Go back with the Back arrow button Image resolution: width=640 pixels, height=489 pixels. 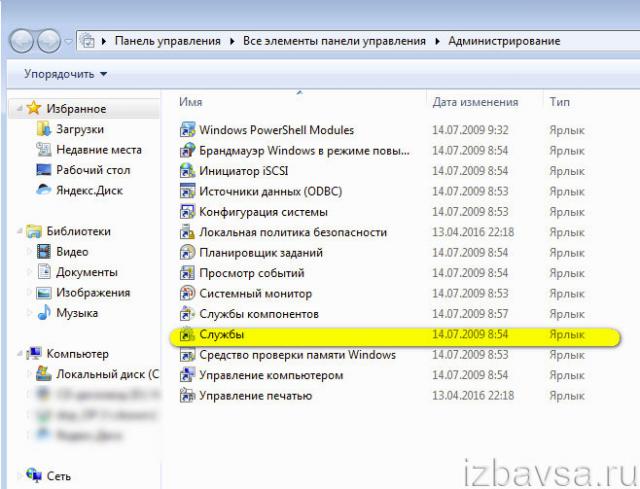[21, 41]
